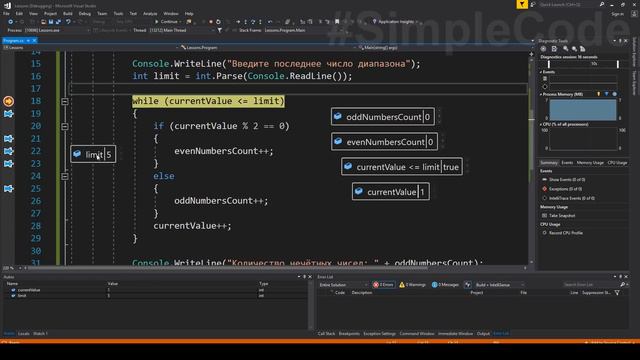
Task: Collapse the while block on line 18
Action: pyautogui.click(x=65, y=101)
